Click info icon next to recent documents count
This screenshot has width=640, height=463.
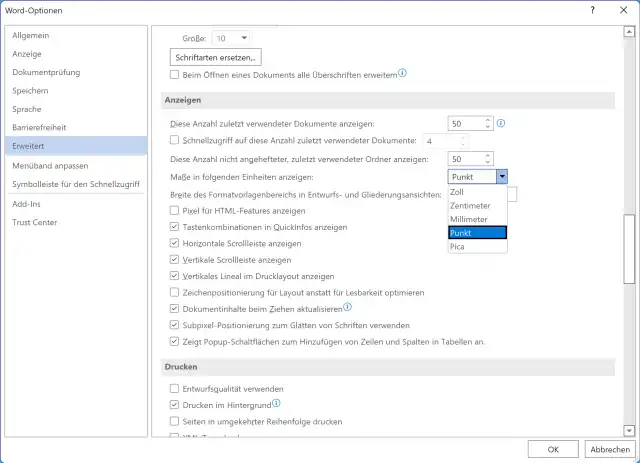click(x=501, y=123)
